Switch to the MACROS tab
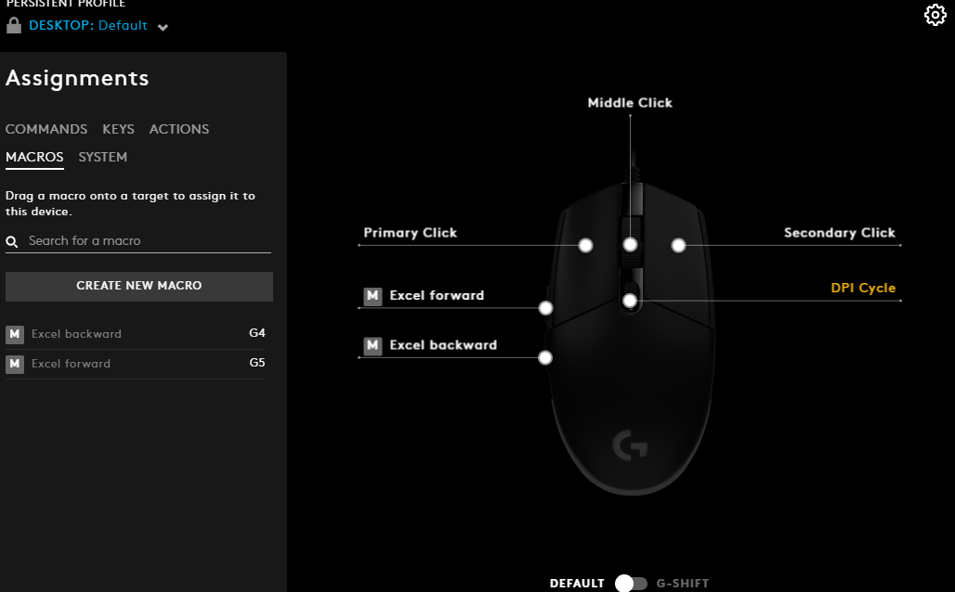This screenshot has height=592, width=955. point(35,157)
